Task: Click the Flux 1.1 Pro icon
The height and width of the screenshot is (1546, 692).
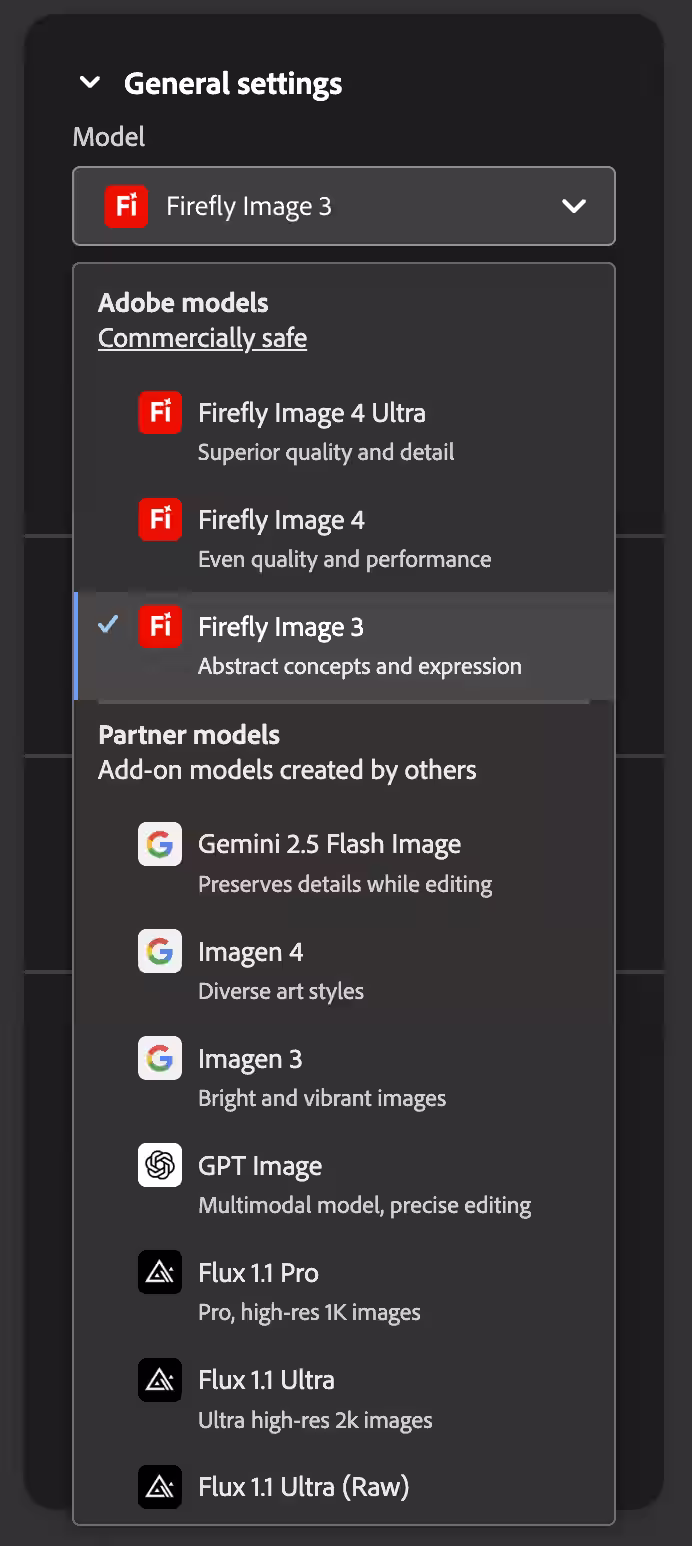Action: tap(160, 1272)
